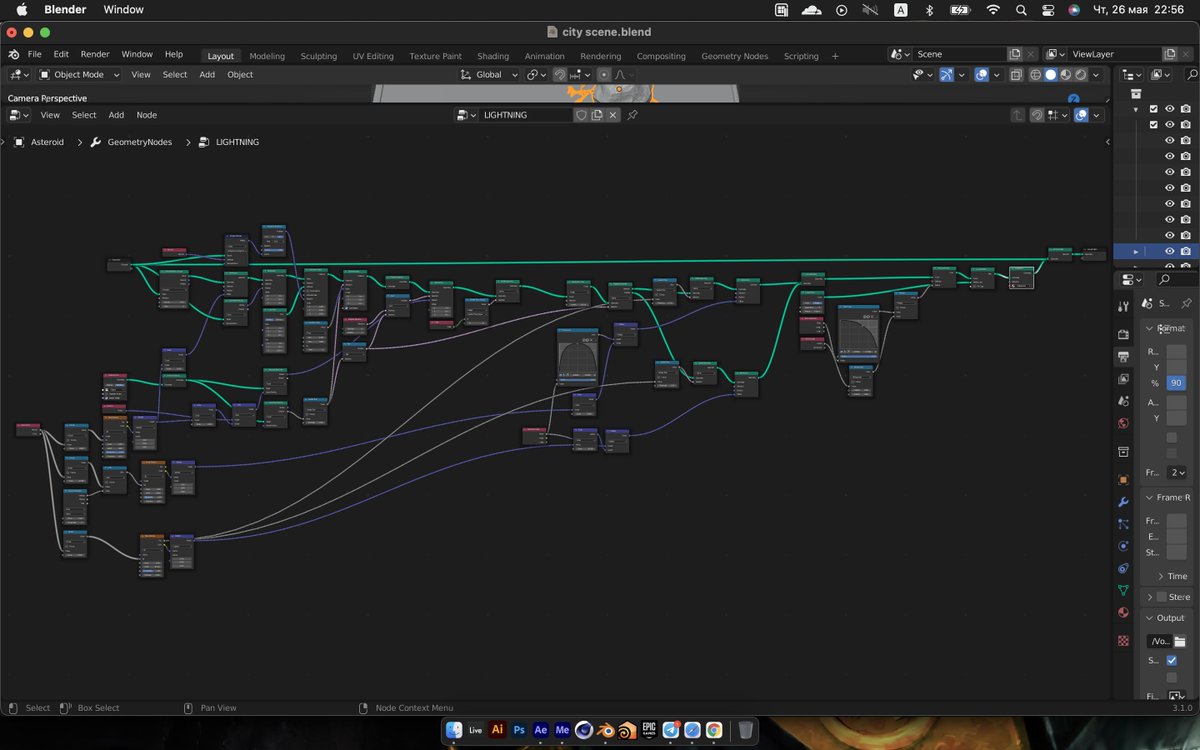Open the Render menu
Image resolution: width=1200 pixels, height=750 pixels.
[x=95, y=55]
